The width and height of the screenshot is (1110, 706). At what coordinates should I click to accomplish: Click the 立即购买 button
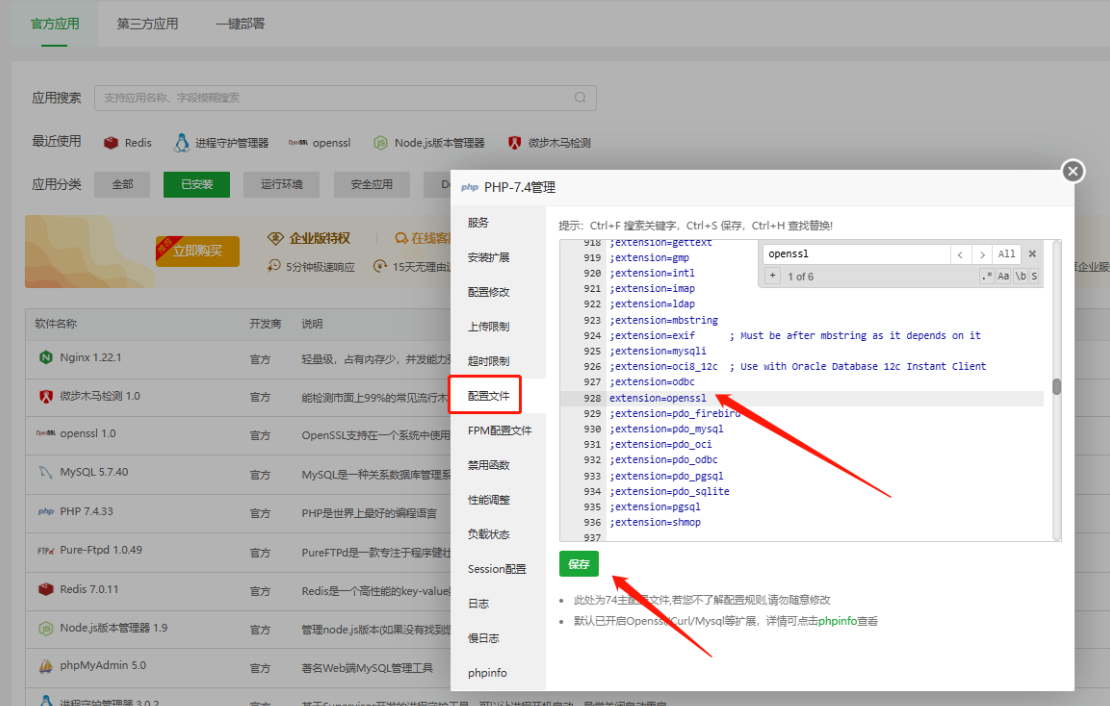tap(198, 251)
